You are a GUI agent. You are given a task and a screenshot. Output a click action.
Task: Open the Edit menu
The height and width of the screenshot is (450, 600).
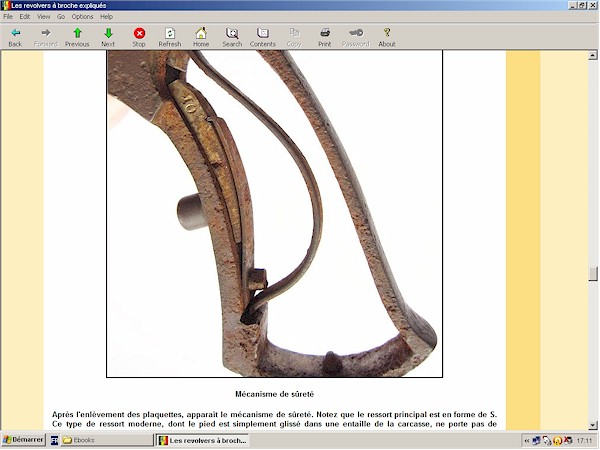[25, 17]
